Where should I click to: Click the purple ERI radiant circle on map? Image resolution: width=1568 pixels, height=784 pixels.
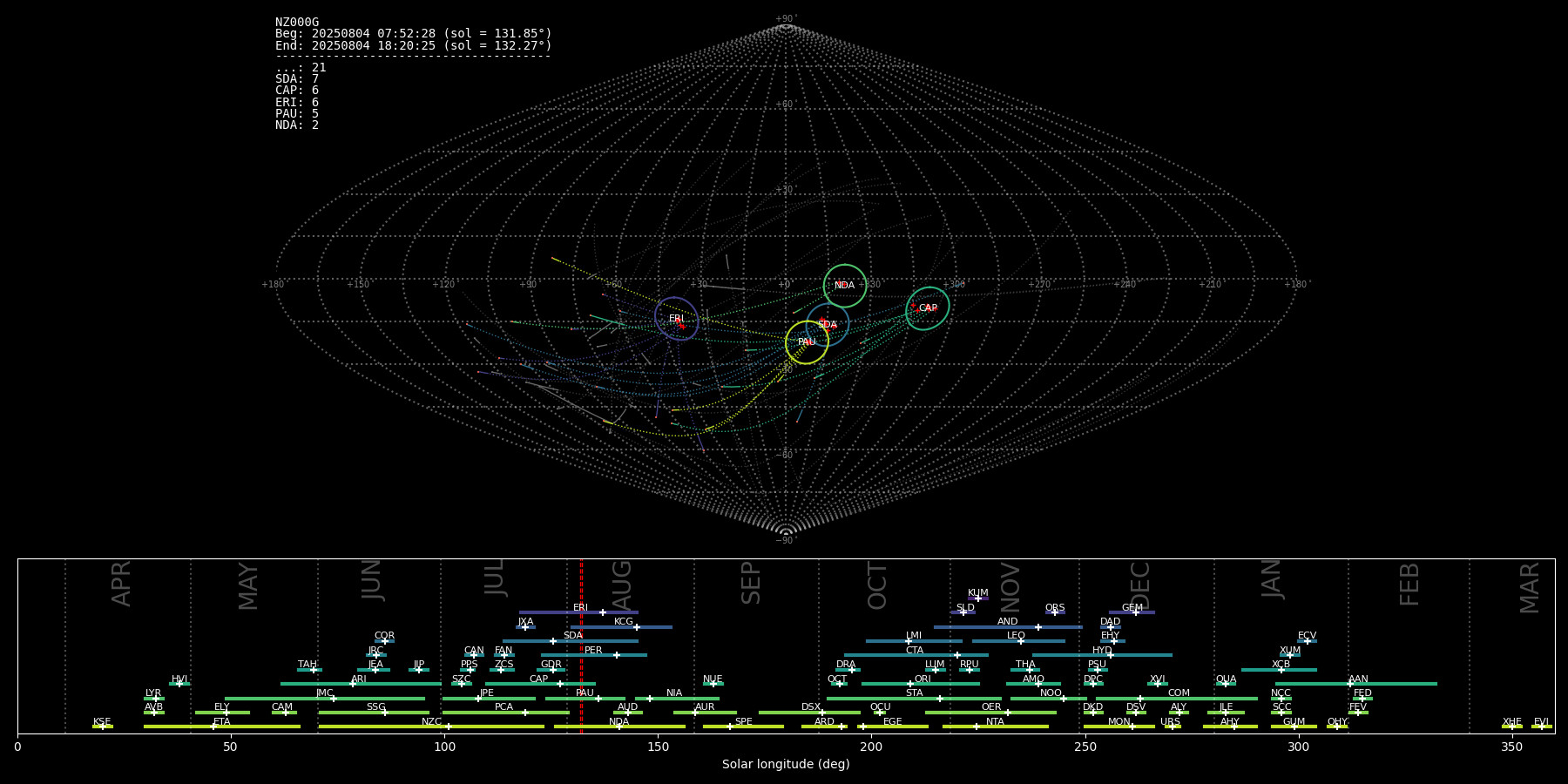click(677, 319)
